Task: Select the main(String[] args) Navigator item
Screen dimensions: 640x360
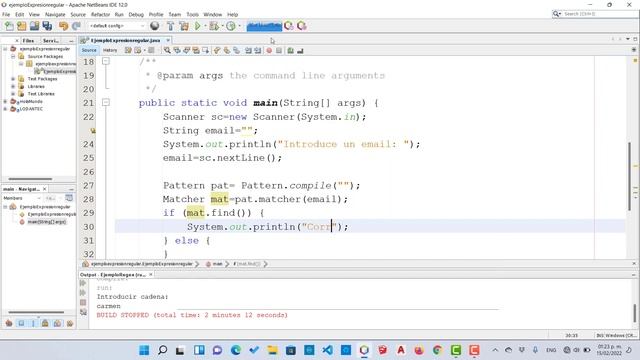Action: pyautogui.click(x=47, y=222)
